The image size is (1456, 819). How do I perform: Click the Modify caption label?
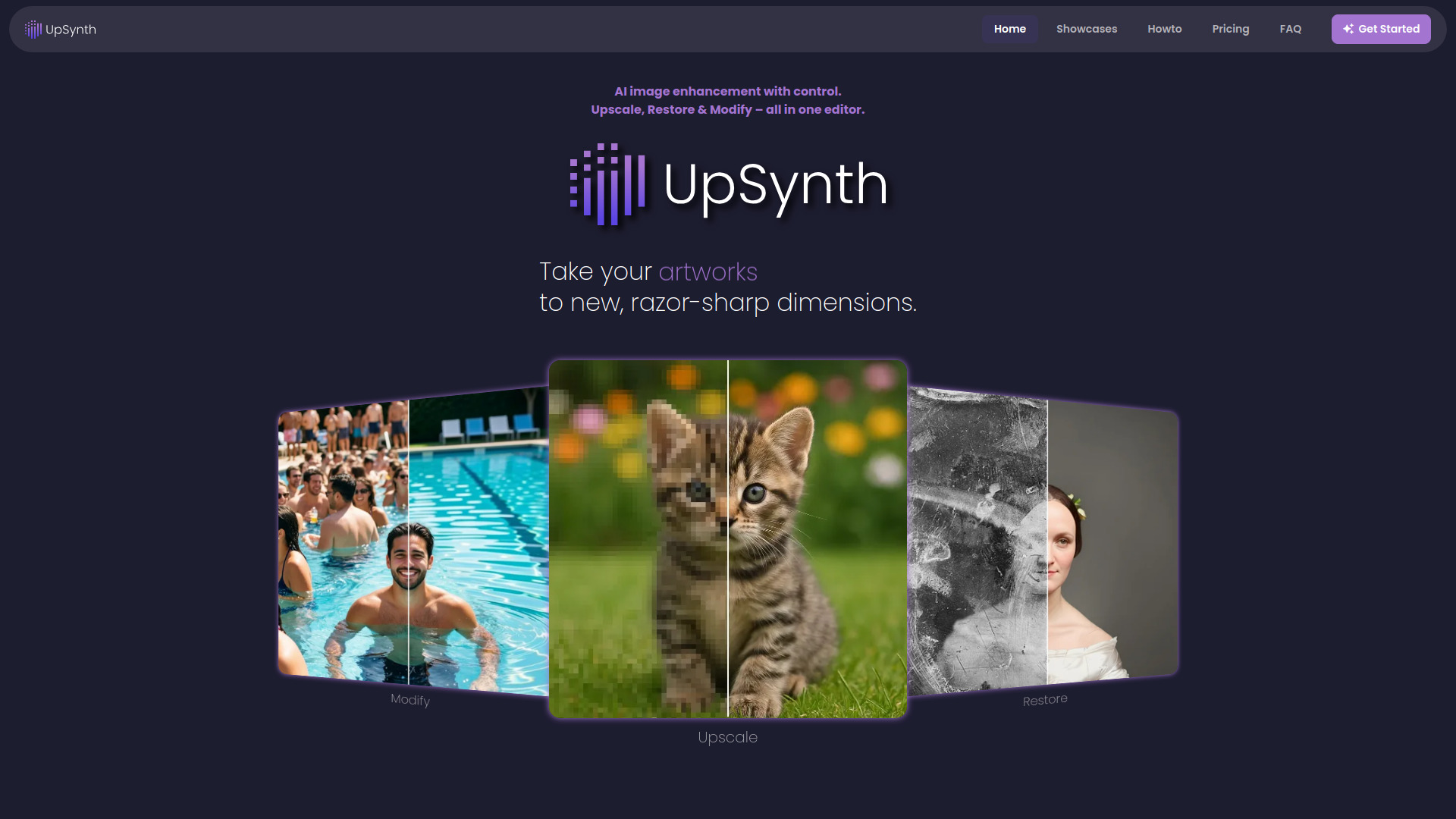pos(410,700)
